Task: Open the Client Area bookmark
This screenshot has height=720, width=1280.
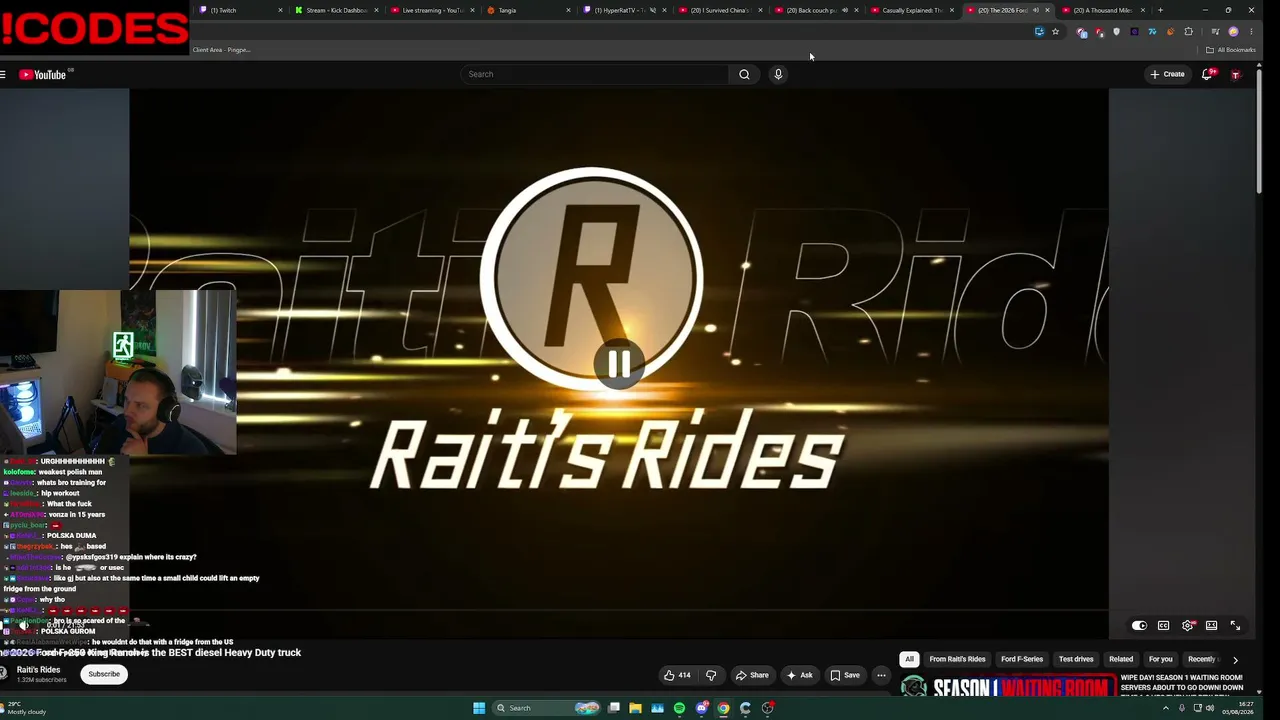Action: click(221, 50)
